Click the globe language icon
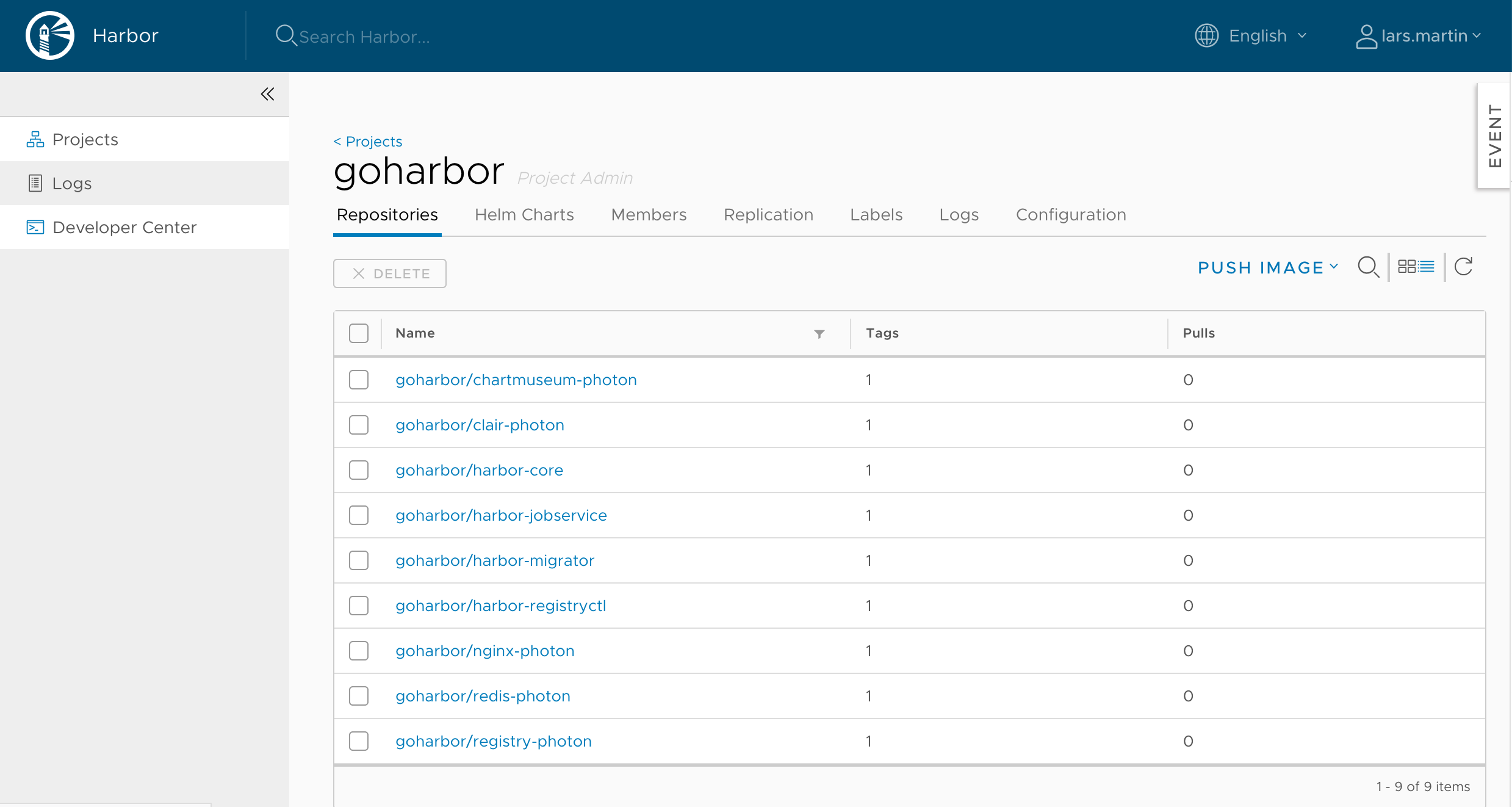 coord(1206,35)
